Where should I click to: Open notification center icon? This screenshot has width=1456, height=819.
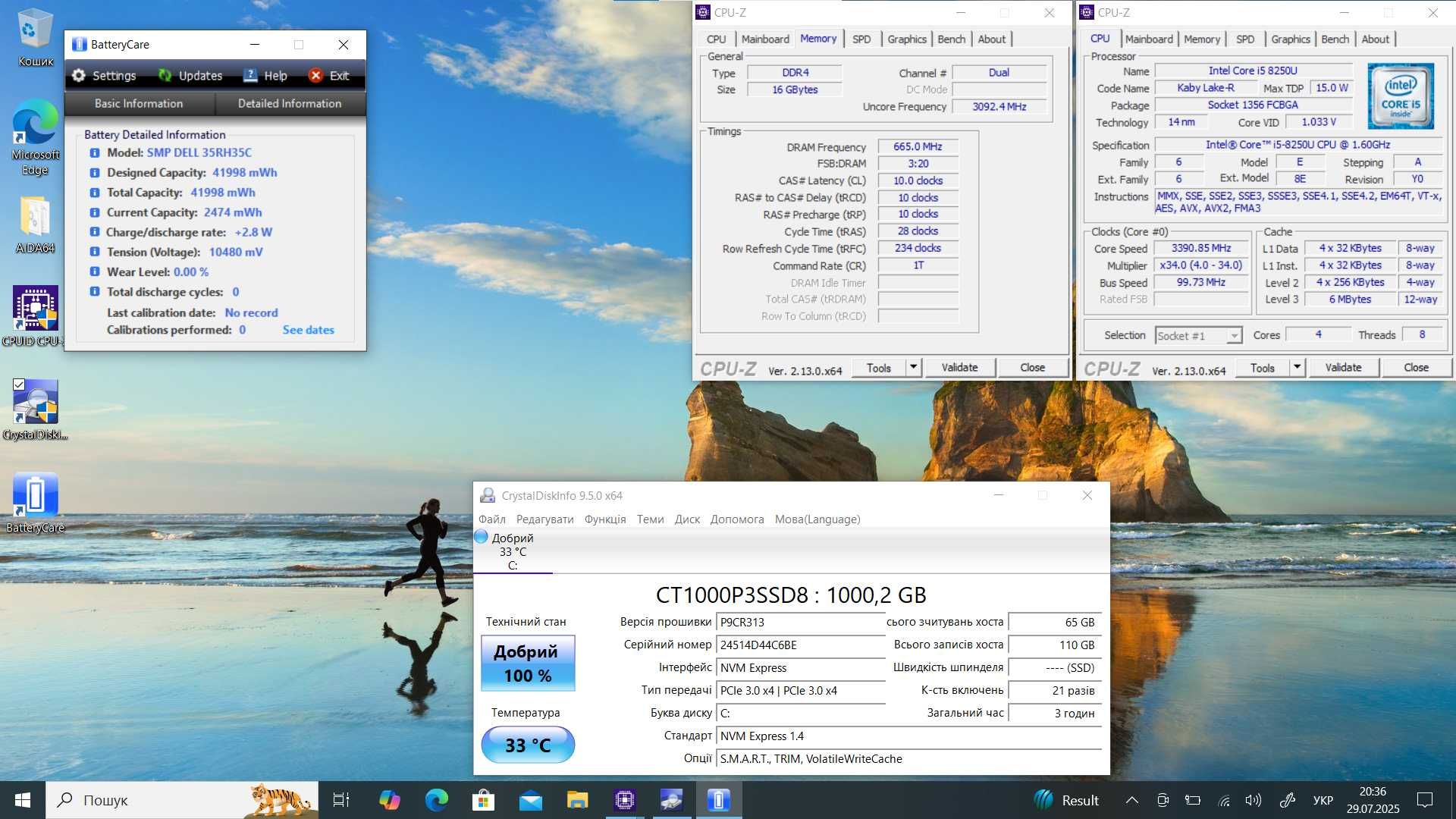click(x=1425, y=800)
